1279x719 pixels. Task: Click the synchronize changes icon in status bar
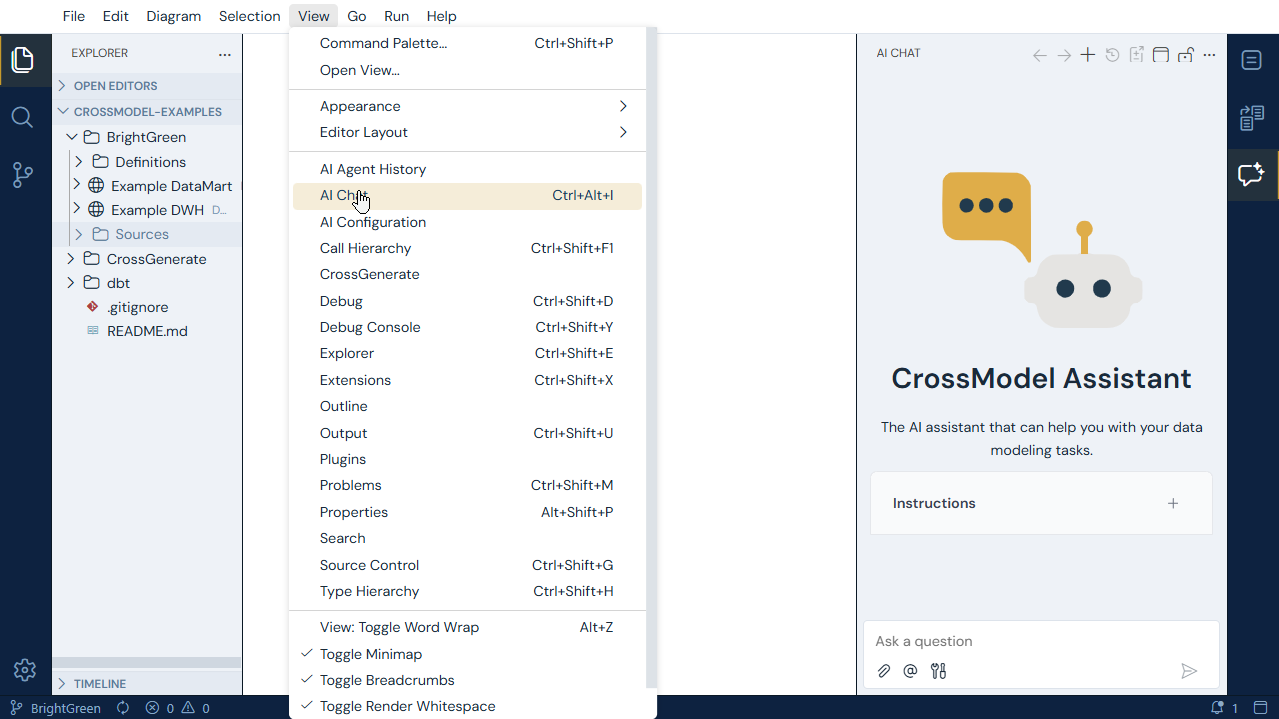coord(123,708)
